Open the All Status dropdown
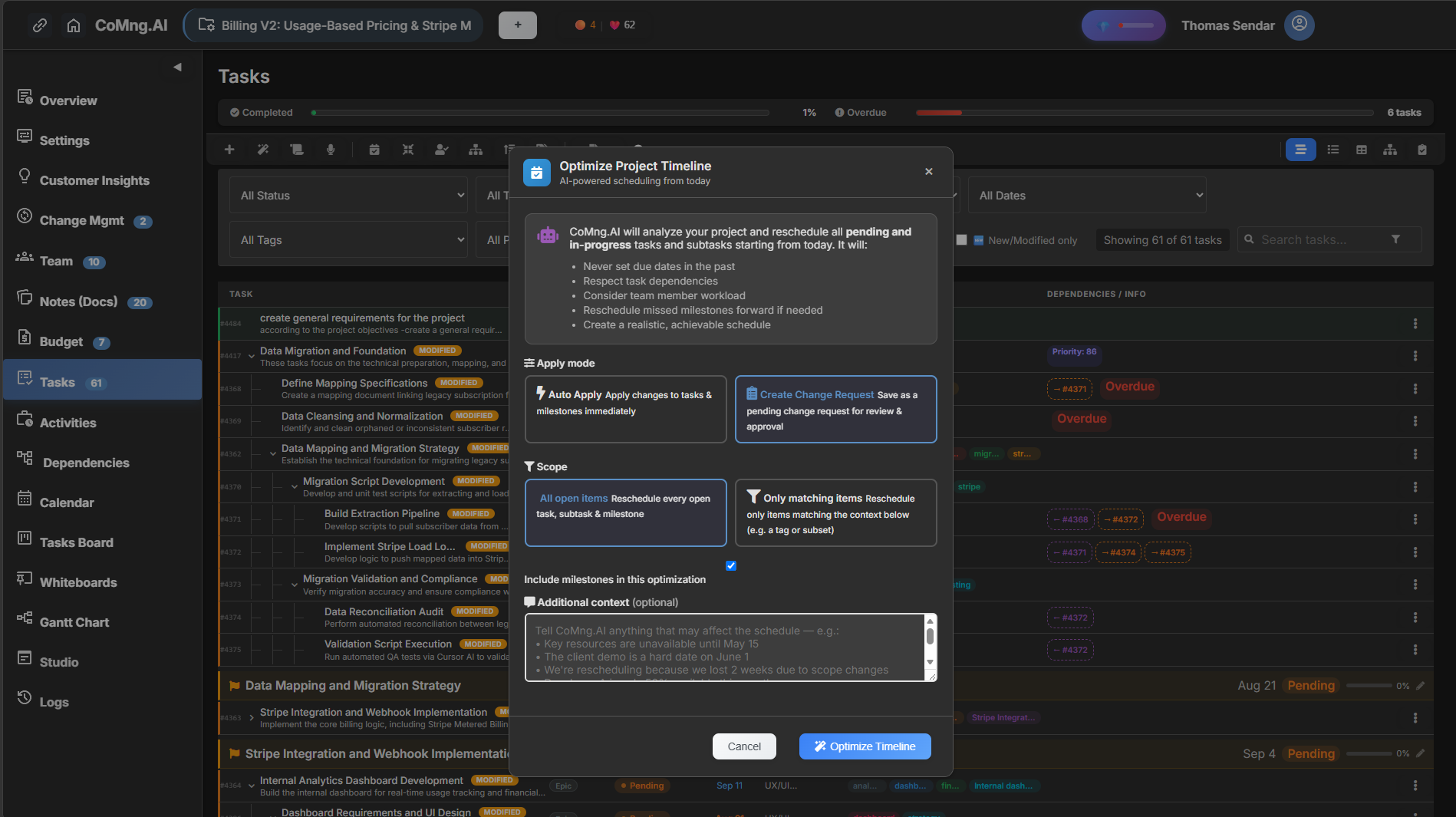This screenshot has height=817, width=1456. pos(348,196)
